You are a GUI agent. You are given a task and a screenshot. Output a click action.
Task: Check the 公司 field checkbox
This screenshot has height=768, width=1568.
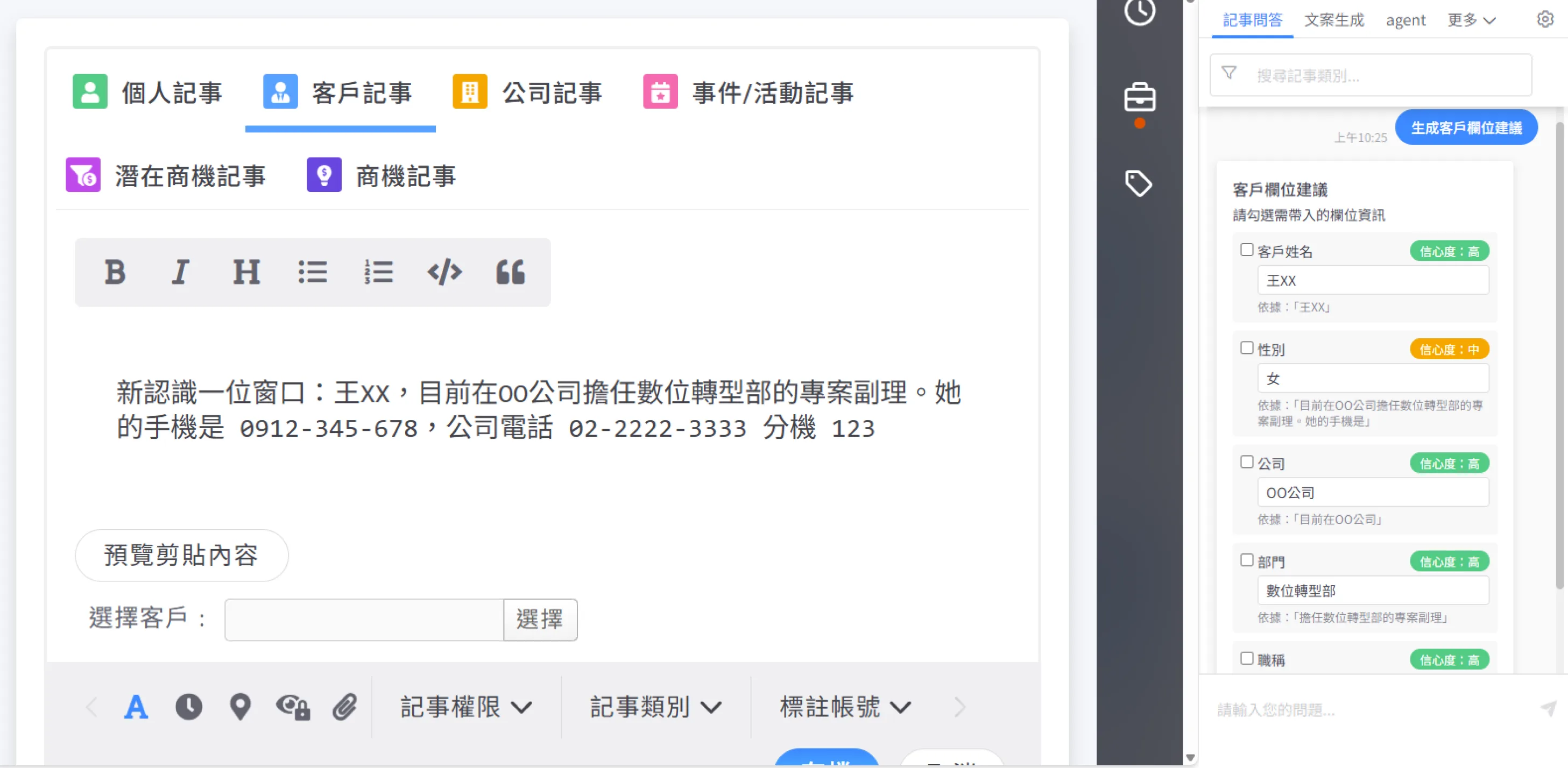[x=1247, y=463]
